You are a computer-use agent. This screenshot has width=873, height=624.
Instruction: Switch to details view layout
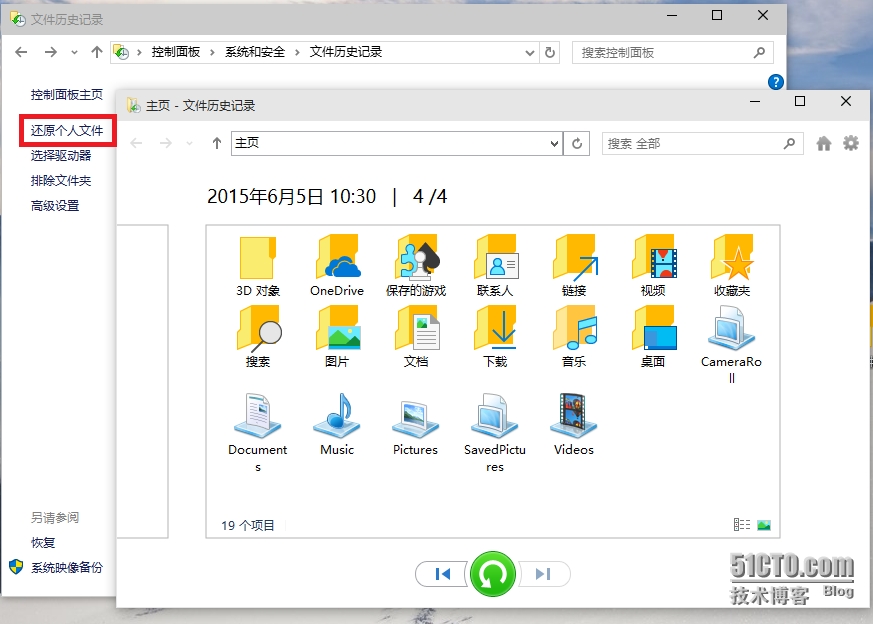tap(742, 524)
